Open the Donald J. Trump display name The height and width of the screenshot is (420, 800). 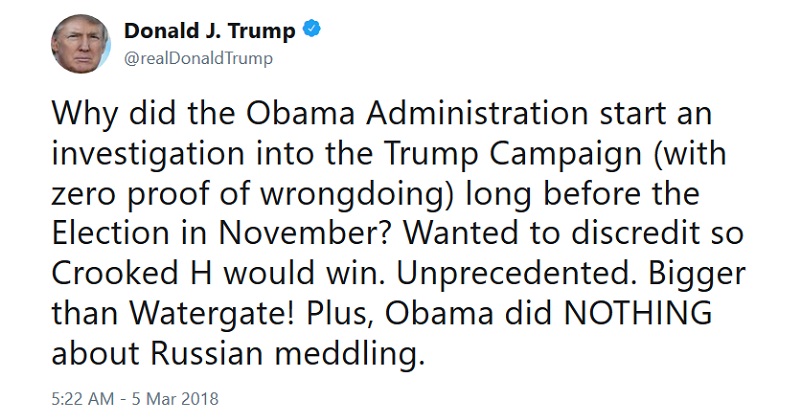(210, 31)
